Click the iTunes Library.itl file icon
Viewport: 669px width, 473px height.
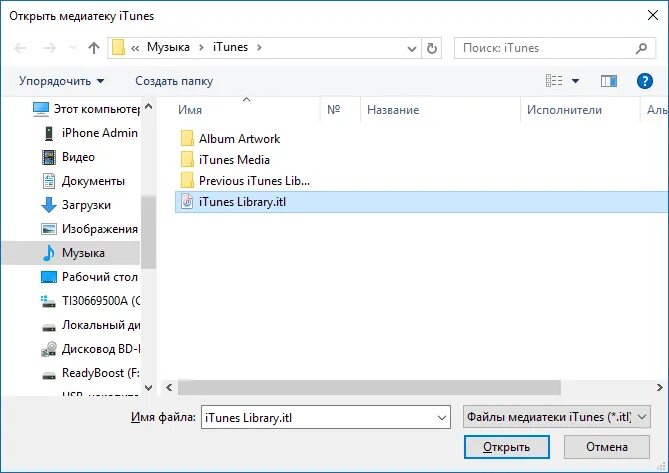coord(187,202)
